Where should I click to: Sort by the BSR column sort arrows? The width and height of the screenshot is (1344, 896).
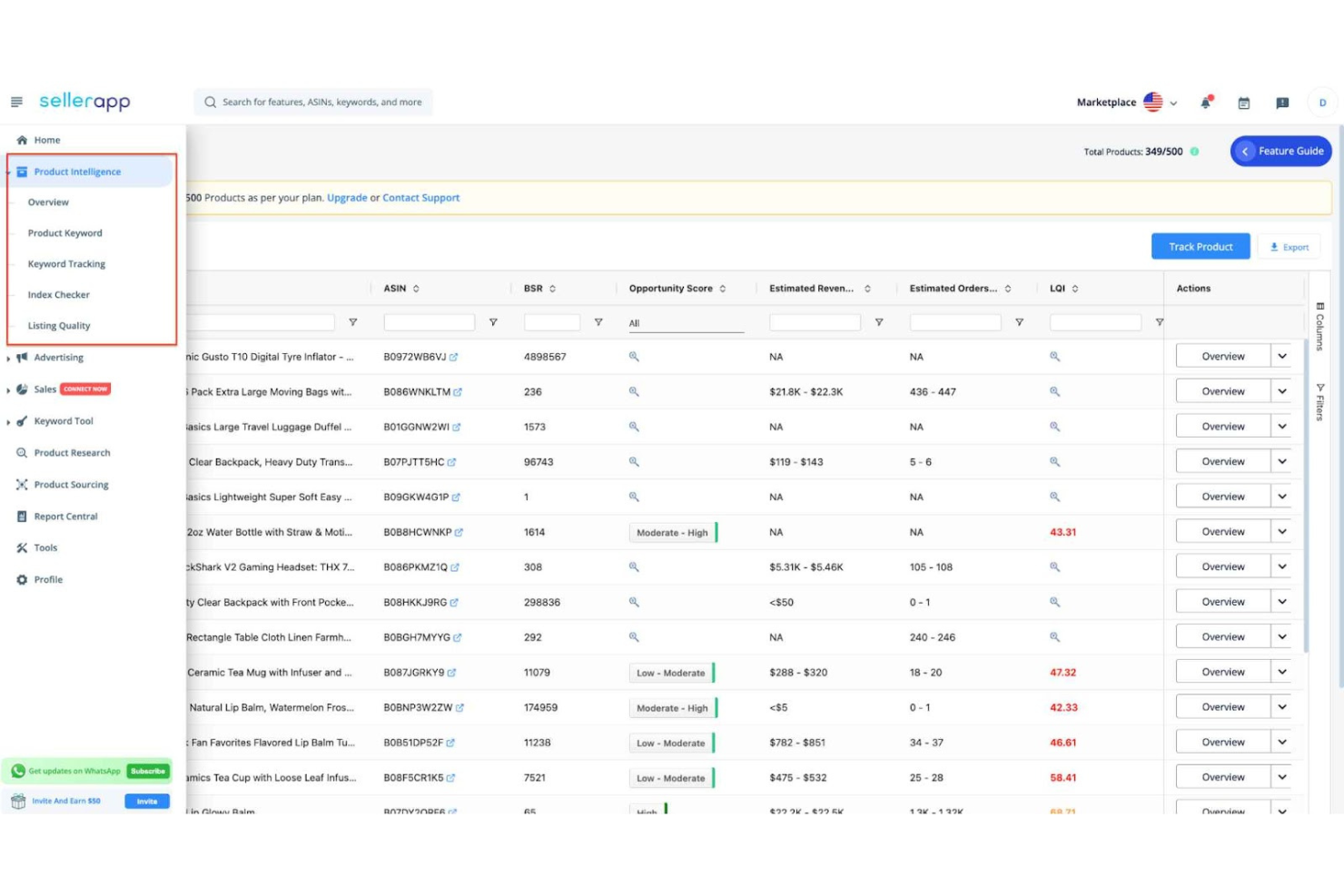pos(552,289)
